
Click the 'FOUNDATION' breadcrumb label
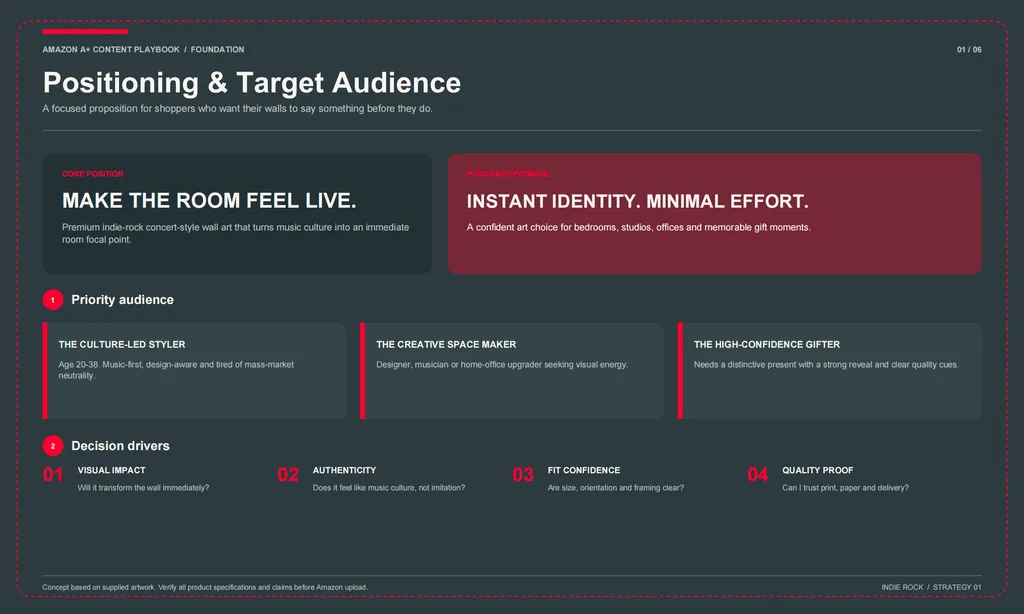click(x=217, y=50)
